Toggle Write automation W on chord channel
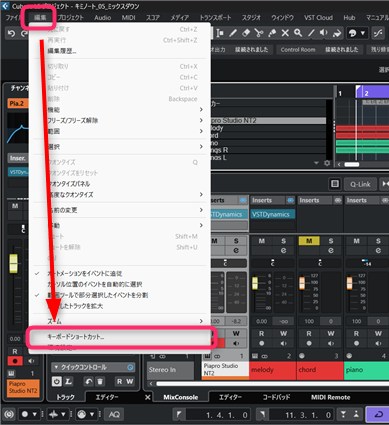The height and width of the screenshot is (425, 389). coord(331,333)
